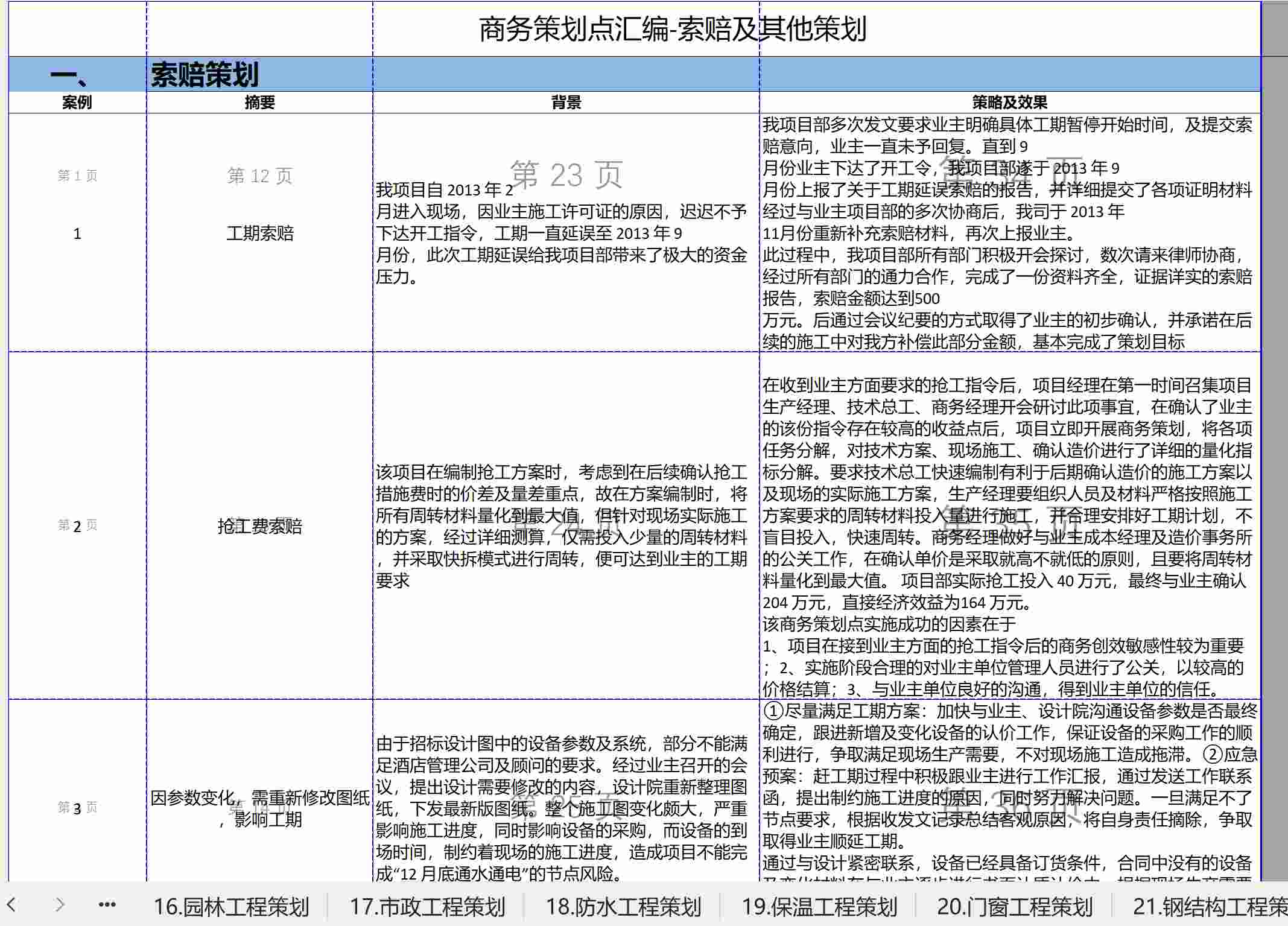
Task: Go to the previous sheet tabs
Action: pyautogui.click(x=11, y=904)
